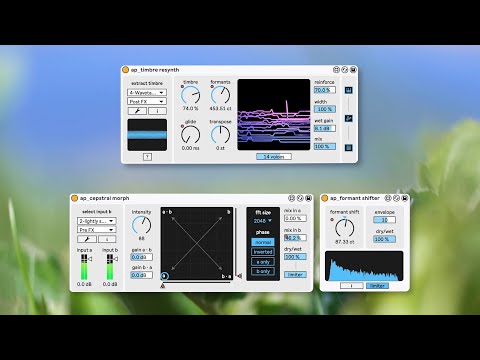
Task: Click the info button next to timbre resynth wrench
Action: pyautogui.click(x=157, y=111)
